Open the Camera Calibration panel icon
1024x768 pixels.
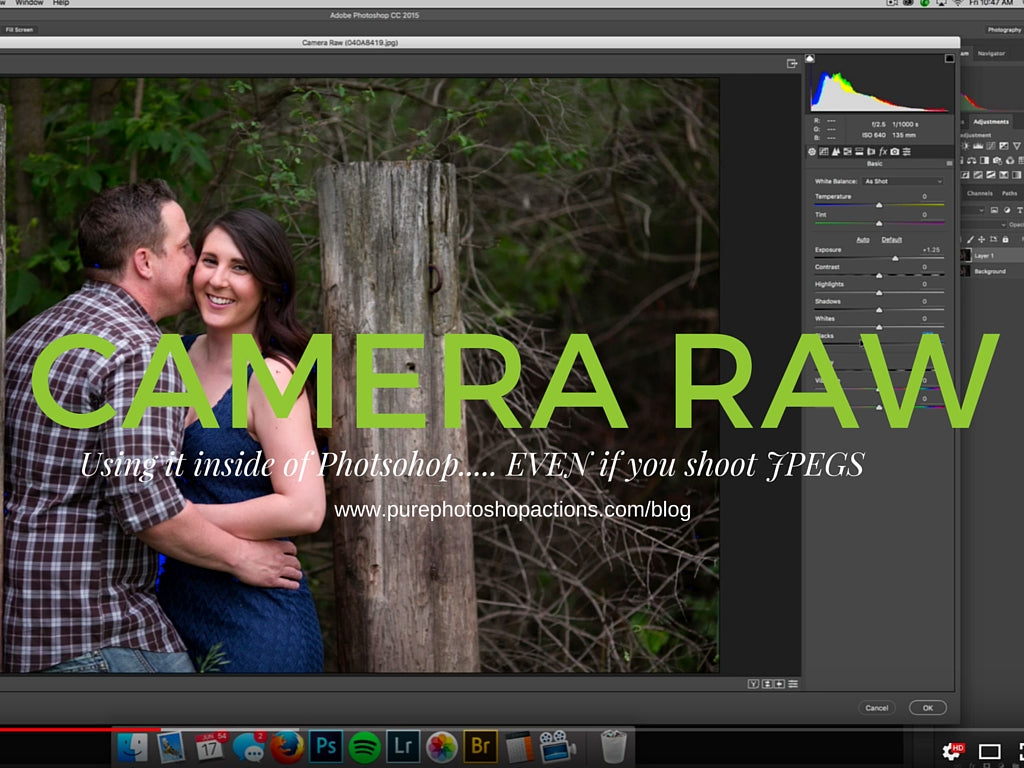[895, 152]
